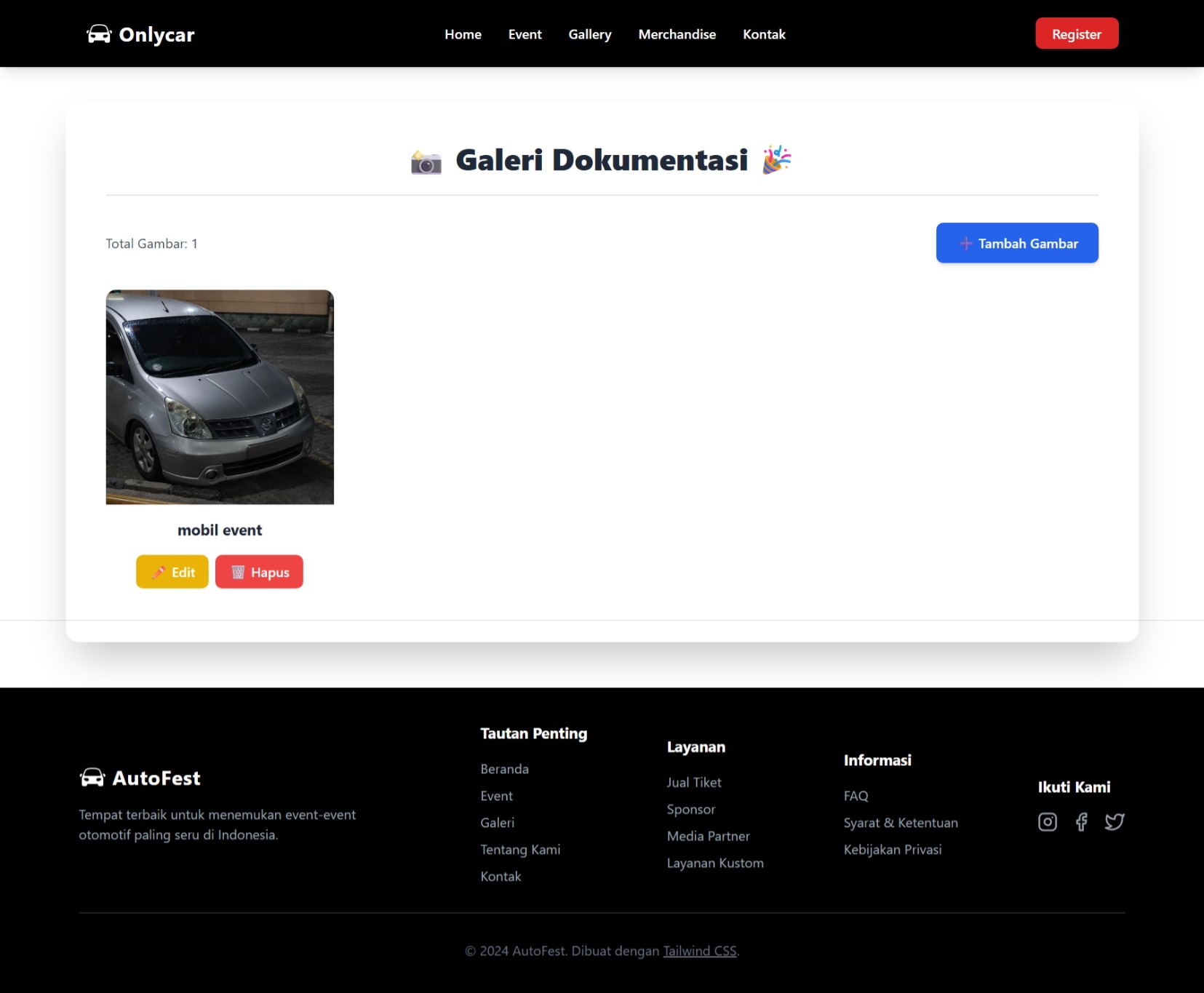This screenshot has height=993, width=1204.
Task: Open Kontak link in footer
Action: 501,877
